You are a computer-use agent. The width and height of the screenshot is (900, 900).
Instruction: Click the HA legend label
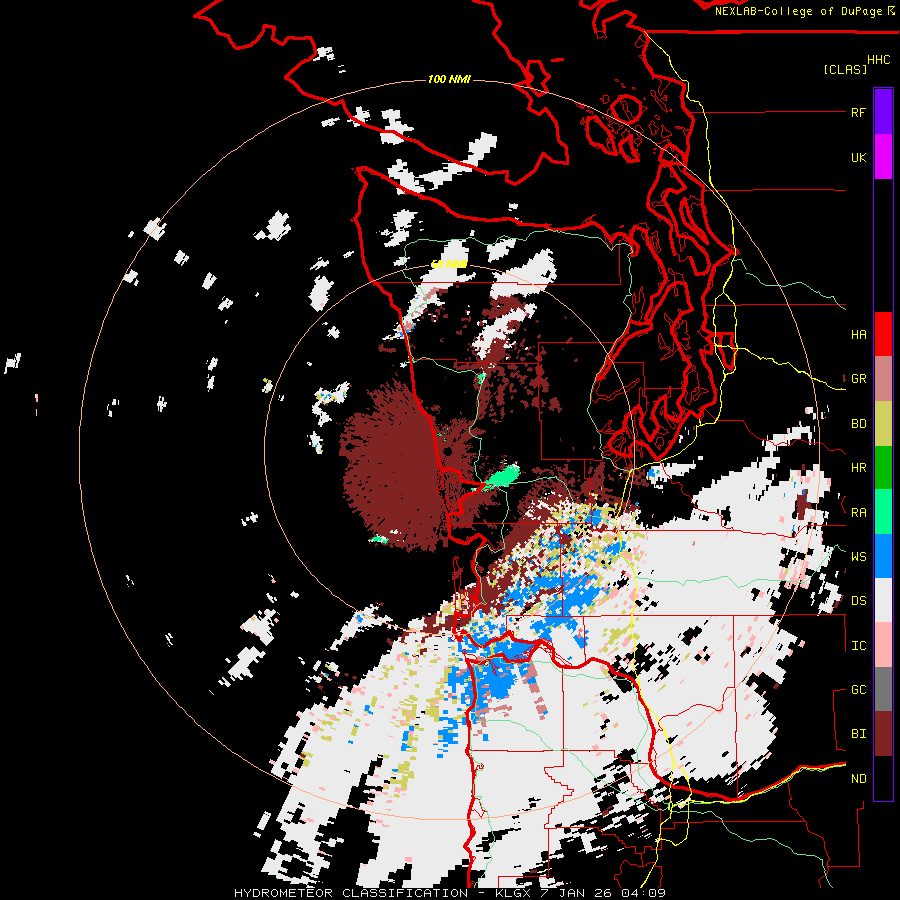point(858,335)
